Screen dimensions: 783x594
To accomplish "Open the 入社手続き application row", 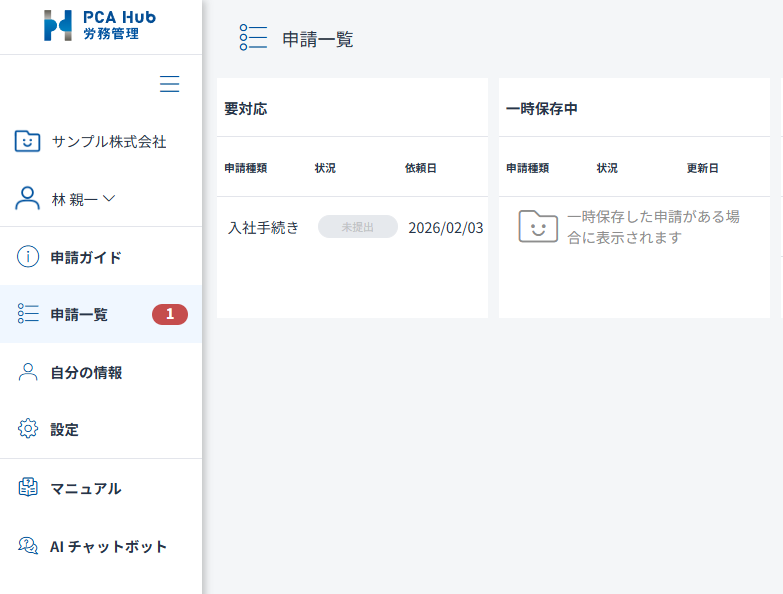I will pos(263,227).
